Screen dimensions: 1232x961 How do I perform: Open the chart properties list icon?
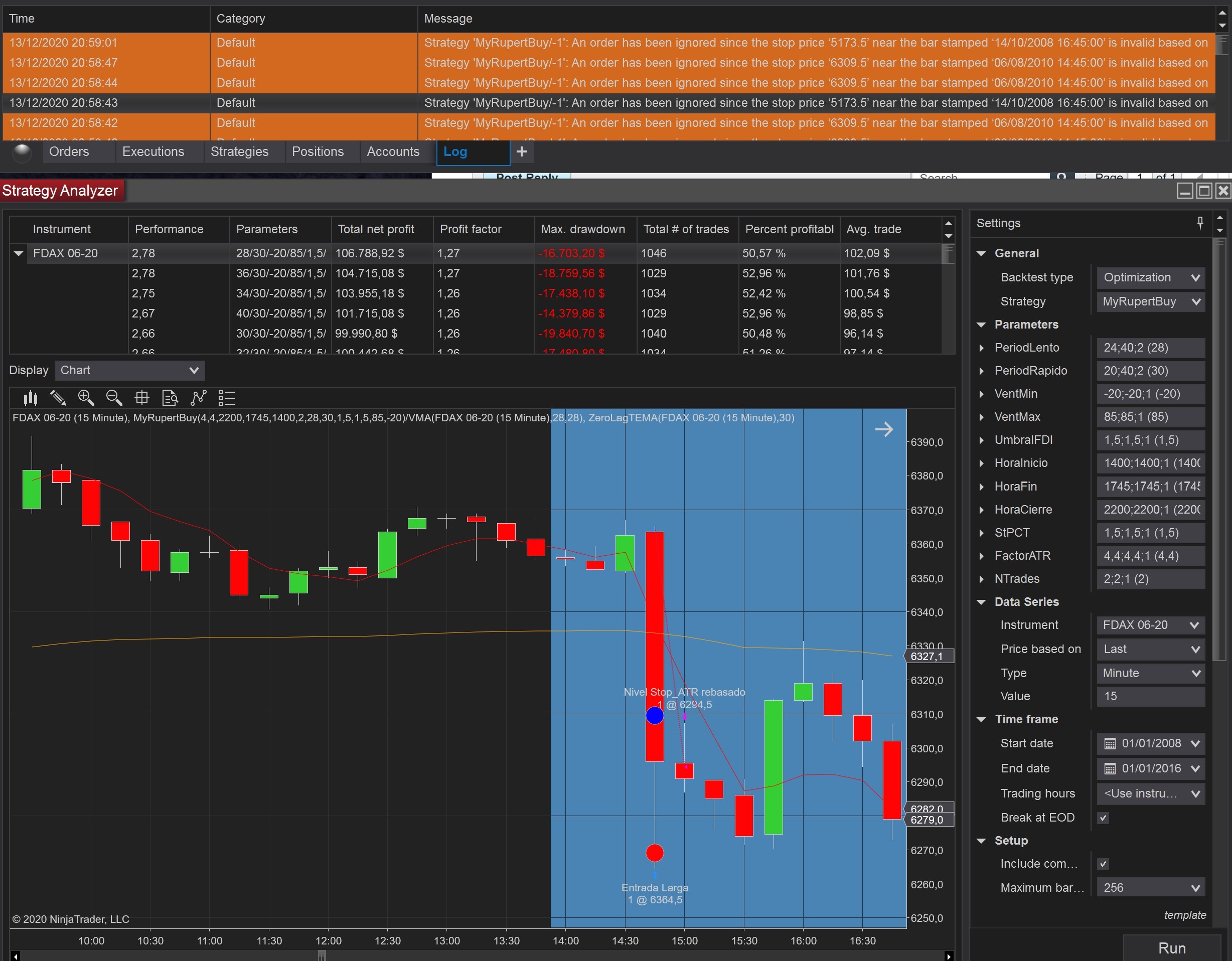click(x=226, y=398)
